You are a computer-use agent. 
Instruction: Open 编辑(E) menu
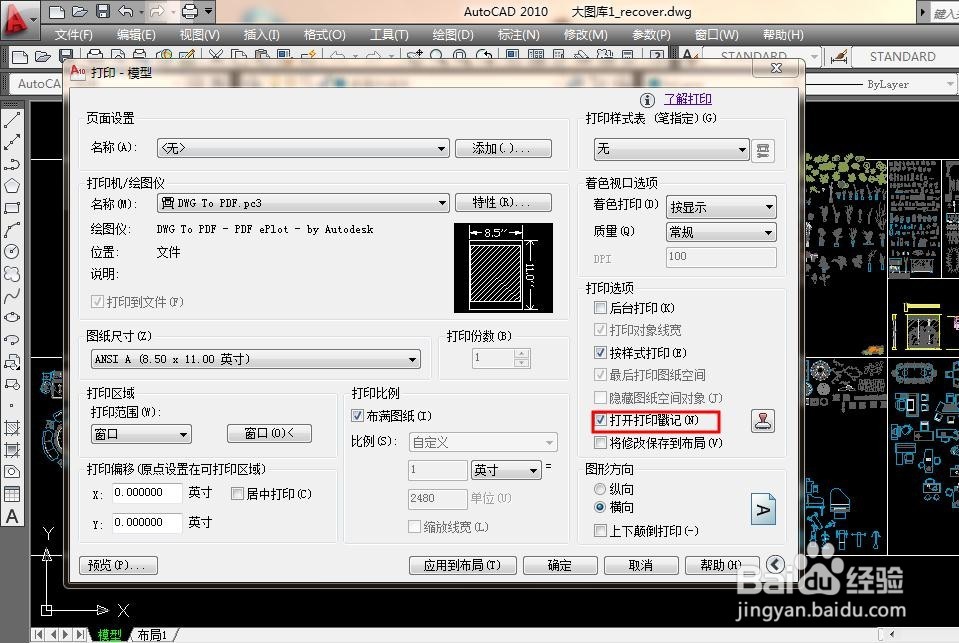[x=136, y=35]
